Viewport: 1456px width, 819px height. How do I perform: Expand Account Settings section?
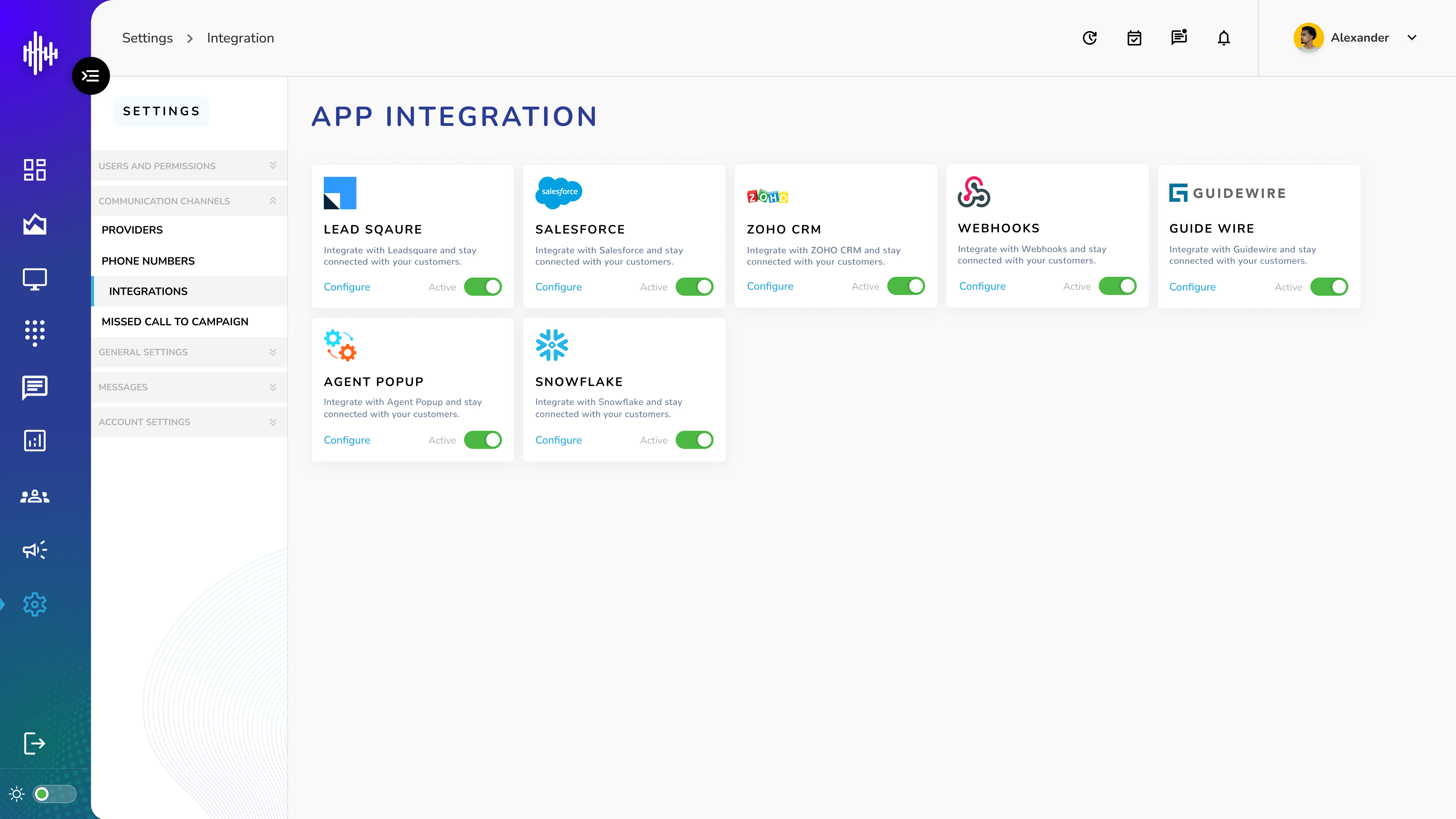point(189,422)
